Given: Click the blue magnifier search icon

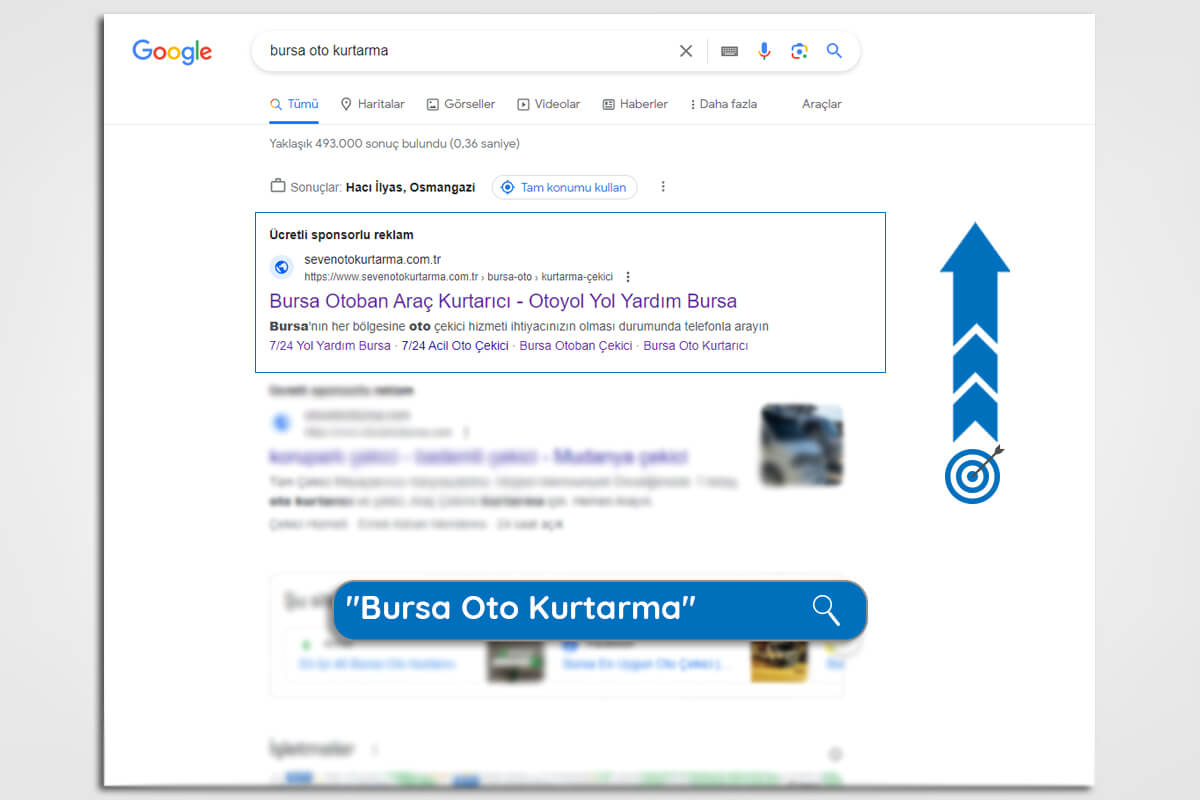Looking at the screenshot, I should tap(834, 51).
